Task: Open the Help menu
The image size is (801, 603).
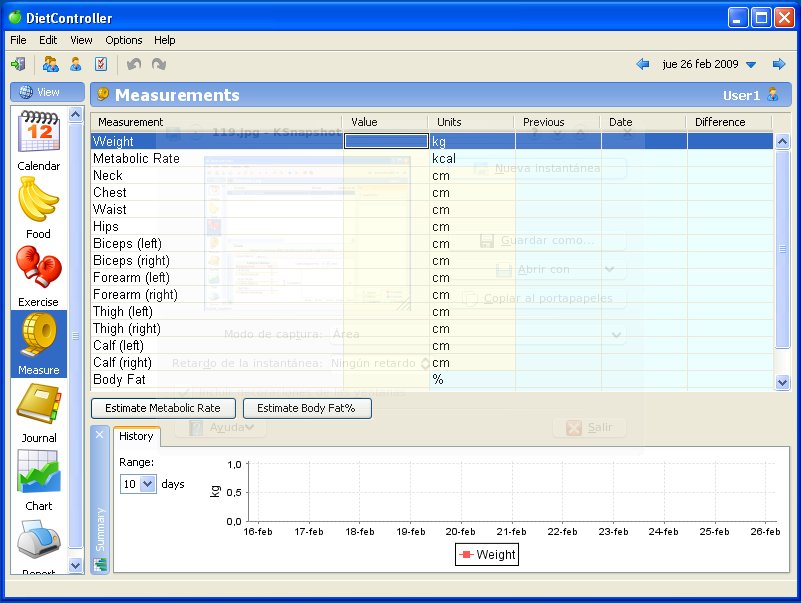Action: click(164, 40)
